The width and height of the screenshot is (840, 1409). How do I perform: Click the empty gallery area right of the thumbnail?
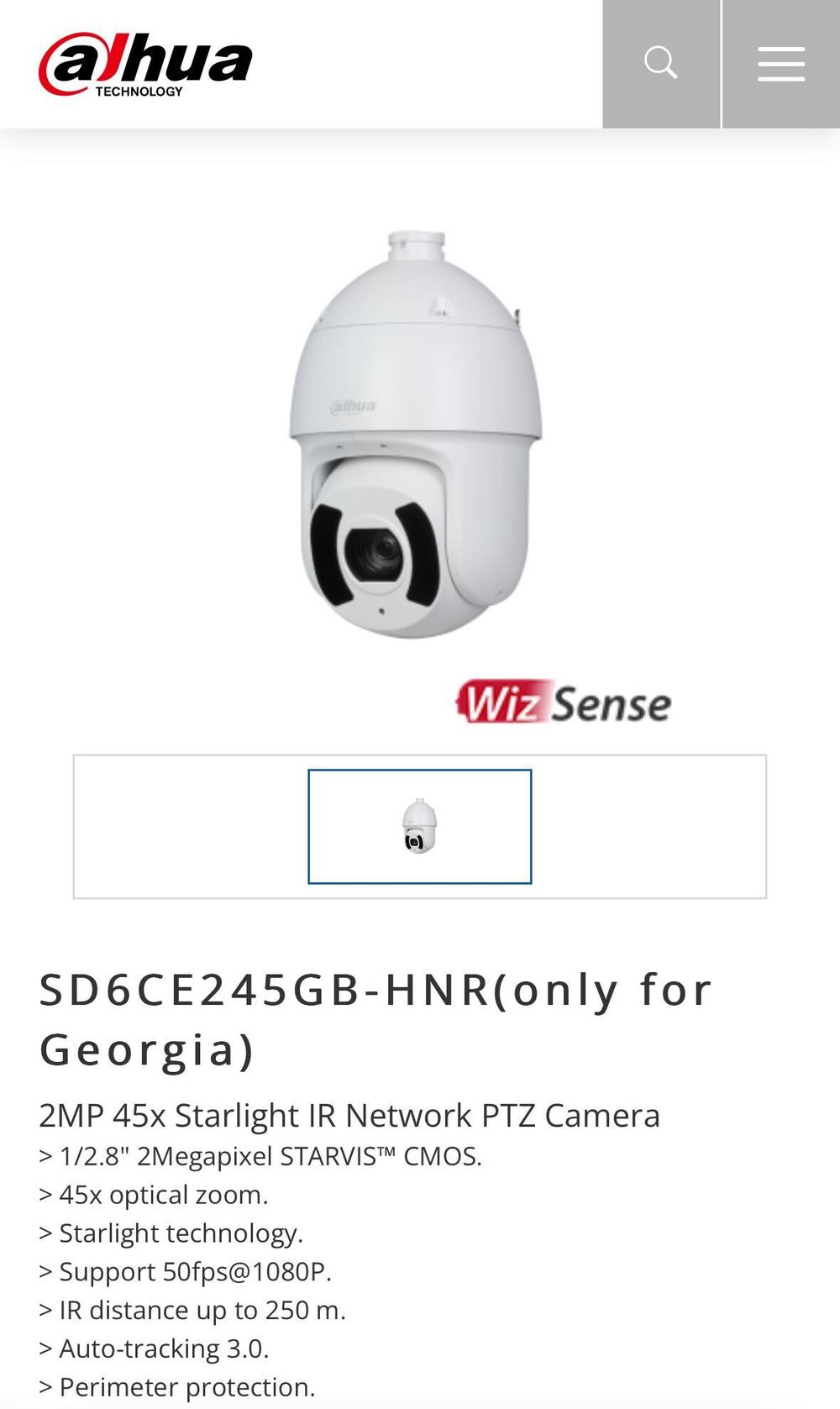coord(648,827)
